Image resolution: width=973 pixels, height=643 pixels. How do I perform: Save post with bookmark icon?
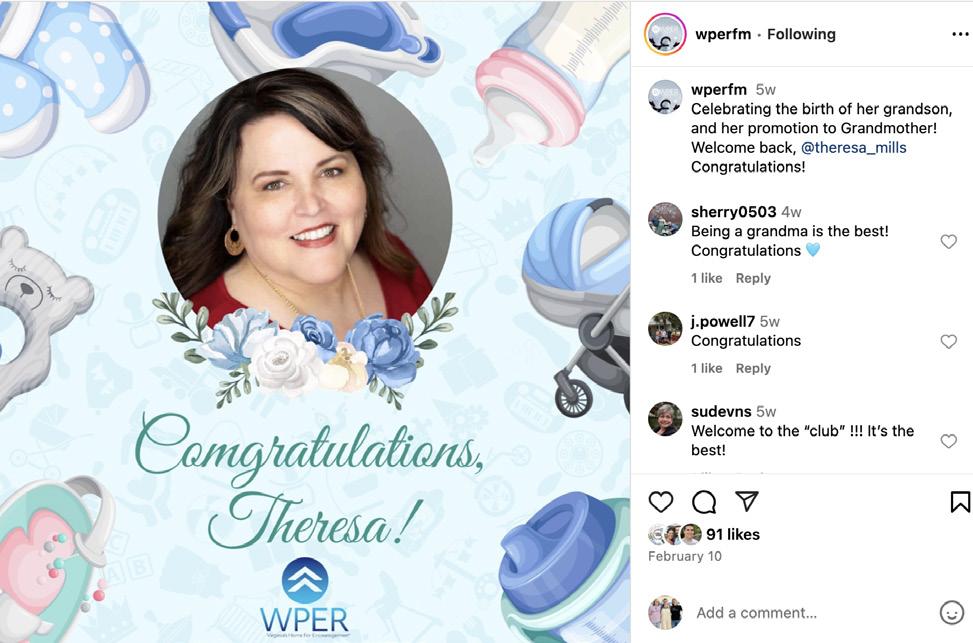(x=960, y=501)
